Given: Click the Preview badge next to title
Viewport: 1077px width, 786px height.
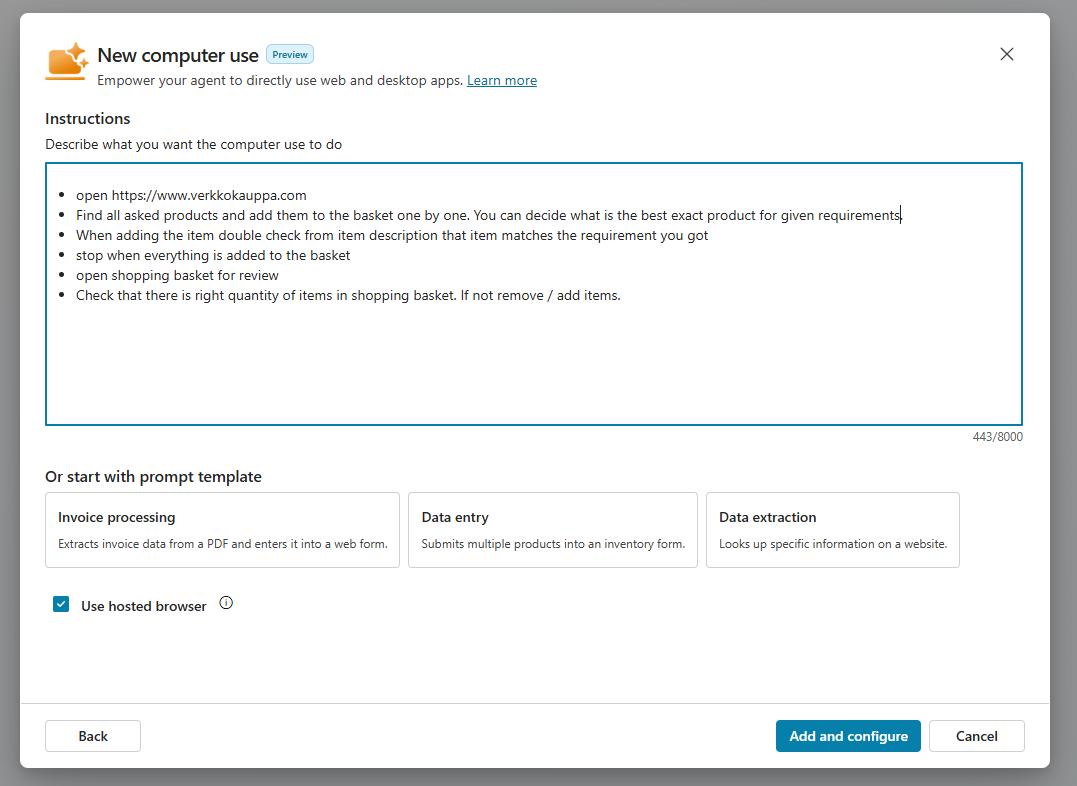Looking at the screenshot, I should pyautogui.click(x=290, y=55).
